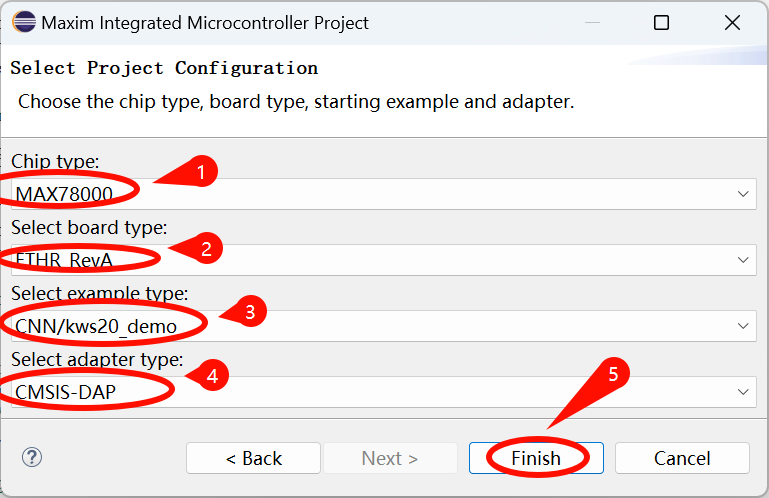Select the FTHR_RevA board type field
The width and height of the screenshot is (769, 498).
pos(384,260)
